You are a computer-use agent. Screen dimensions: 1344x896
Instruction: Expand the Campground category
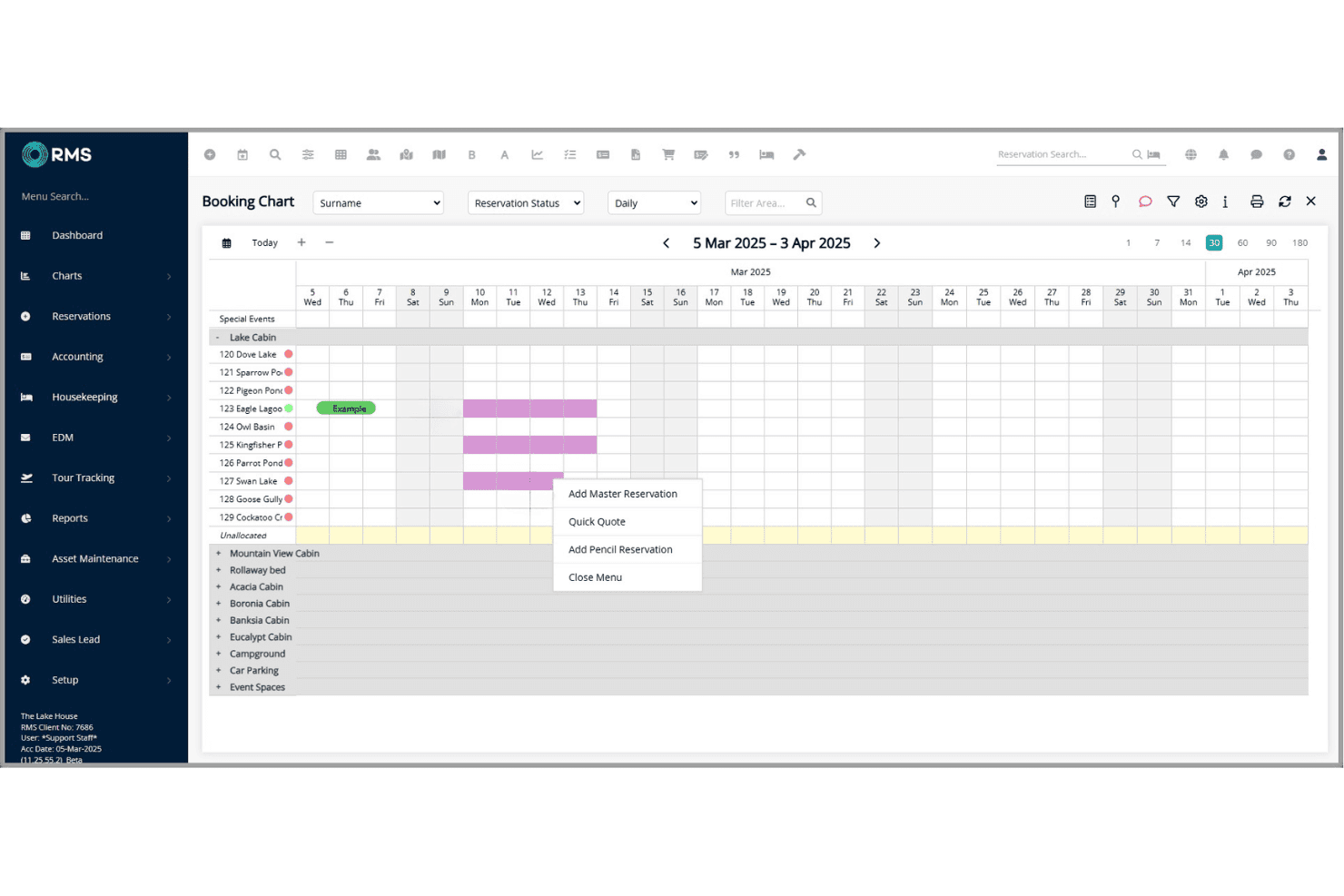[x=218, y=655]
